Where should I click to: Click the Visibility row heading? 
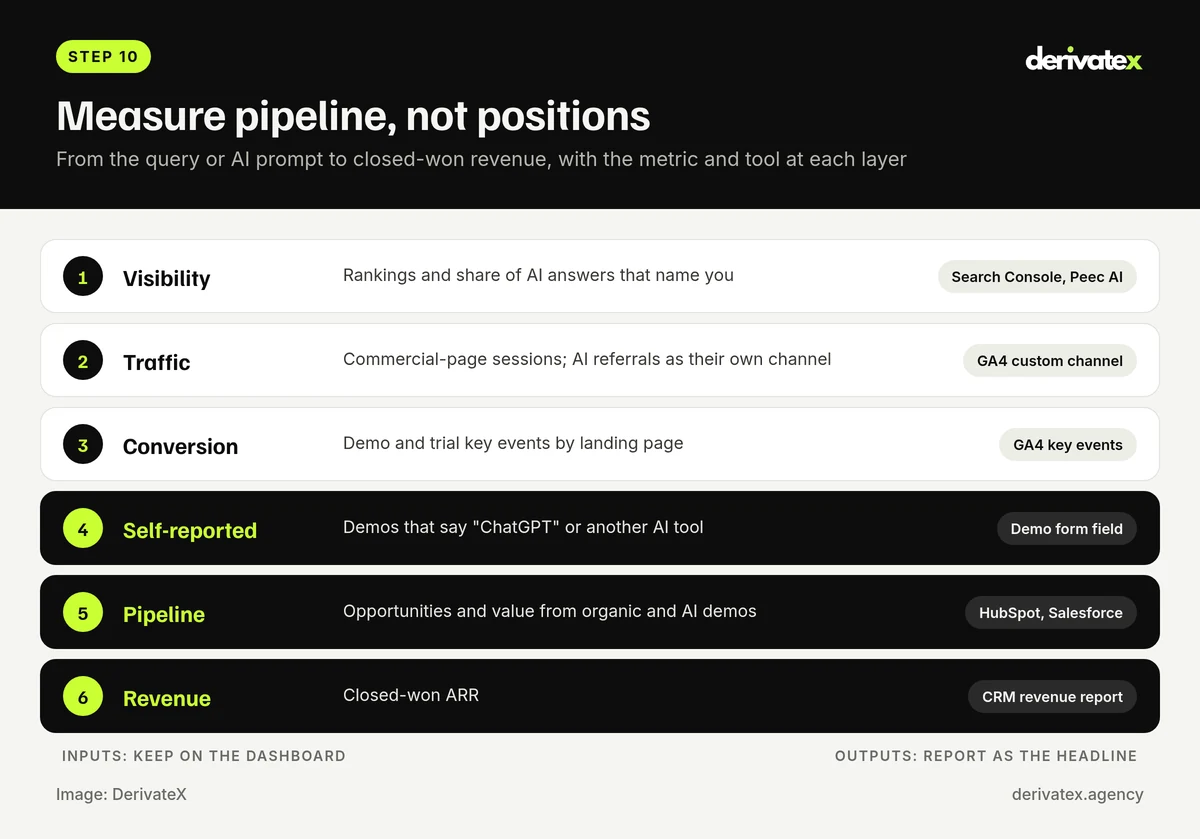(x=166, y=279)
